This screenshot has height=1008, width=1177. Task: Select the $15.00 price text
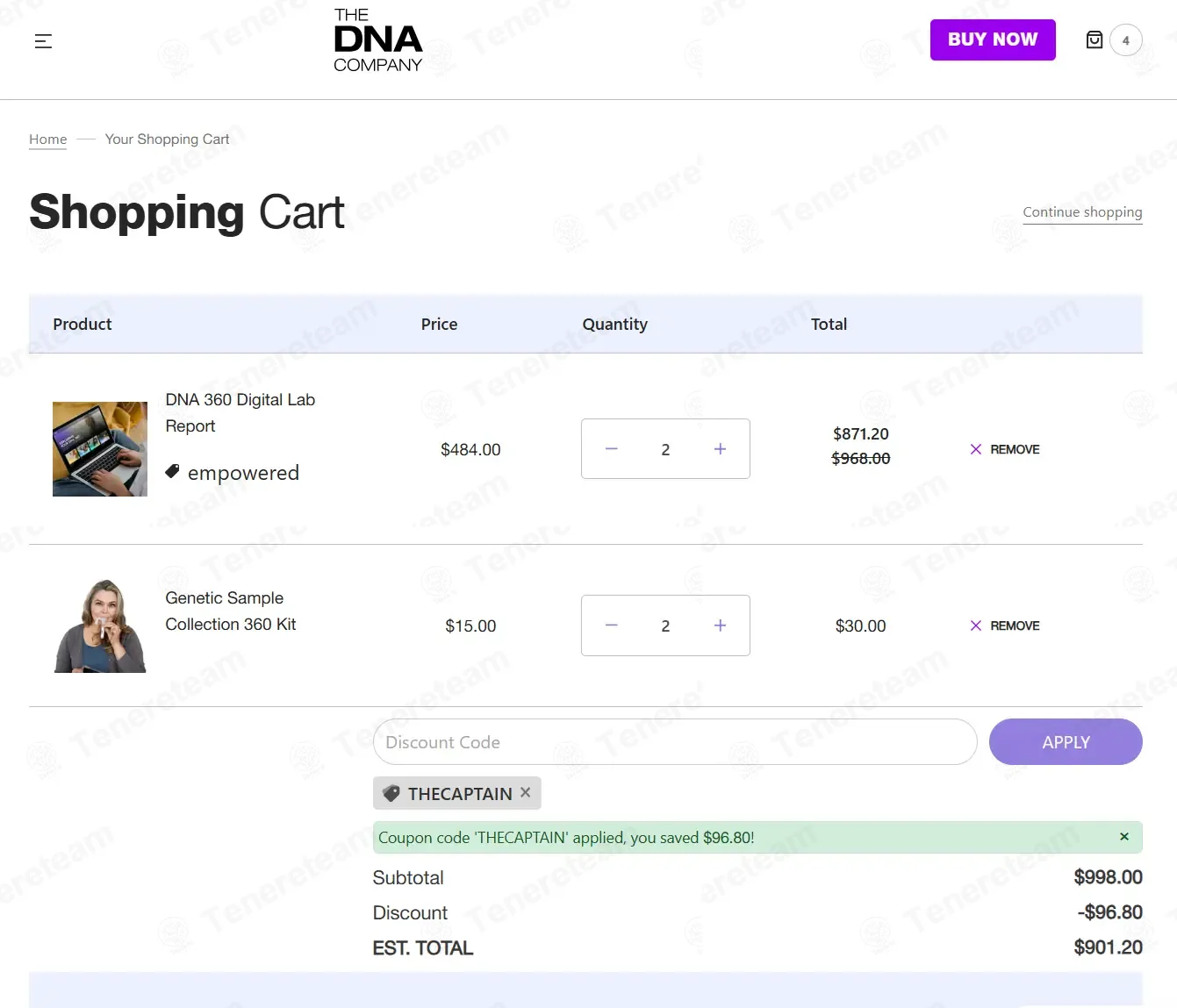[x=470, y=626]
